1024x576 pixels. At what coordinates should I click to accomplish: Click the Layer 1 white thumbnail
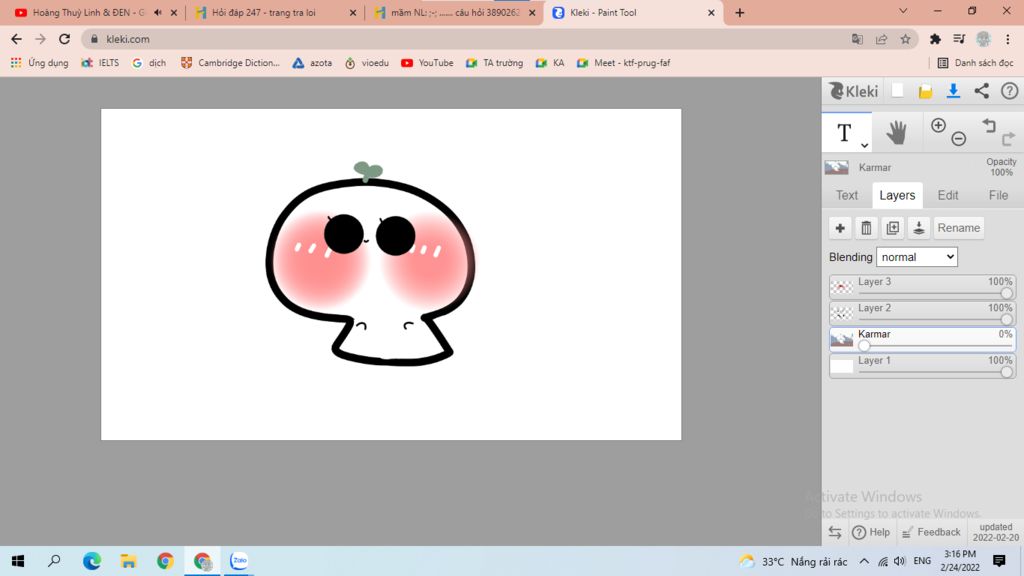(842, 365)
